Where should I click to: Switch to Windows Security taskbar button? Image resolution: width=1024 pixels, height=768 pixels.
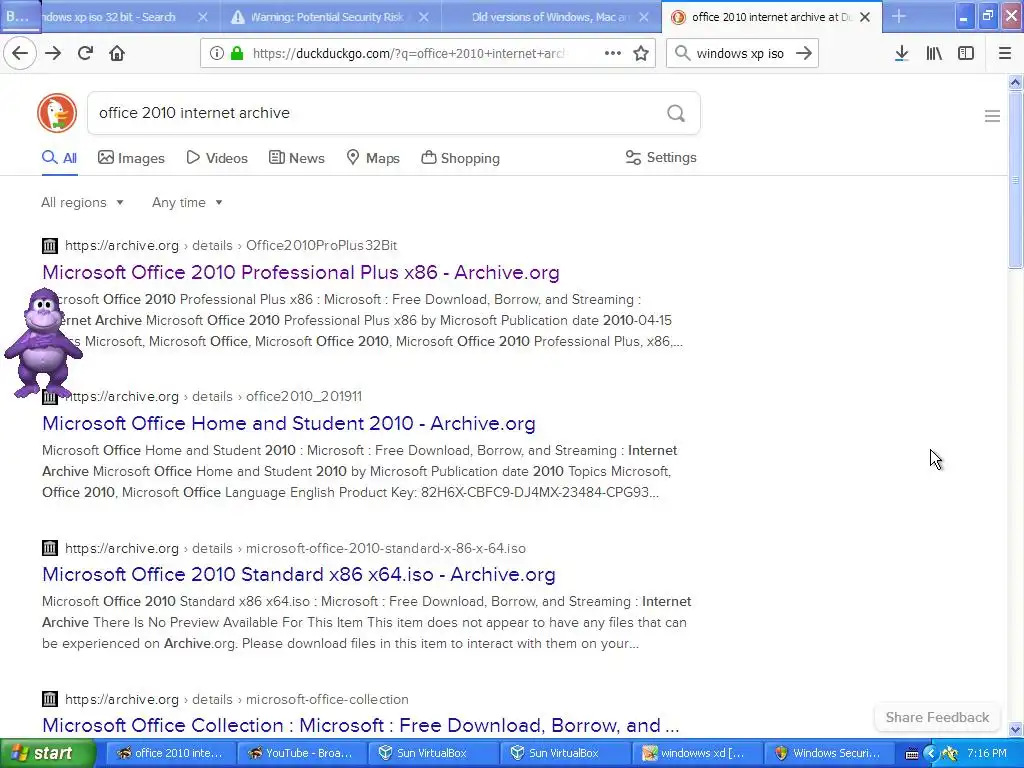click(x=827, y=753)
